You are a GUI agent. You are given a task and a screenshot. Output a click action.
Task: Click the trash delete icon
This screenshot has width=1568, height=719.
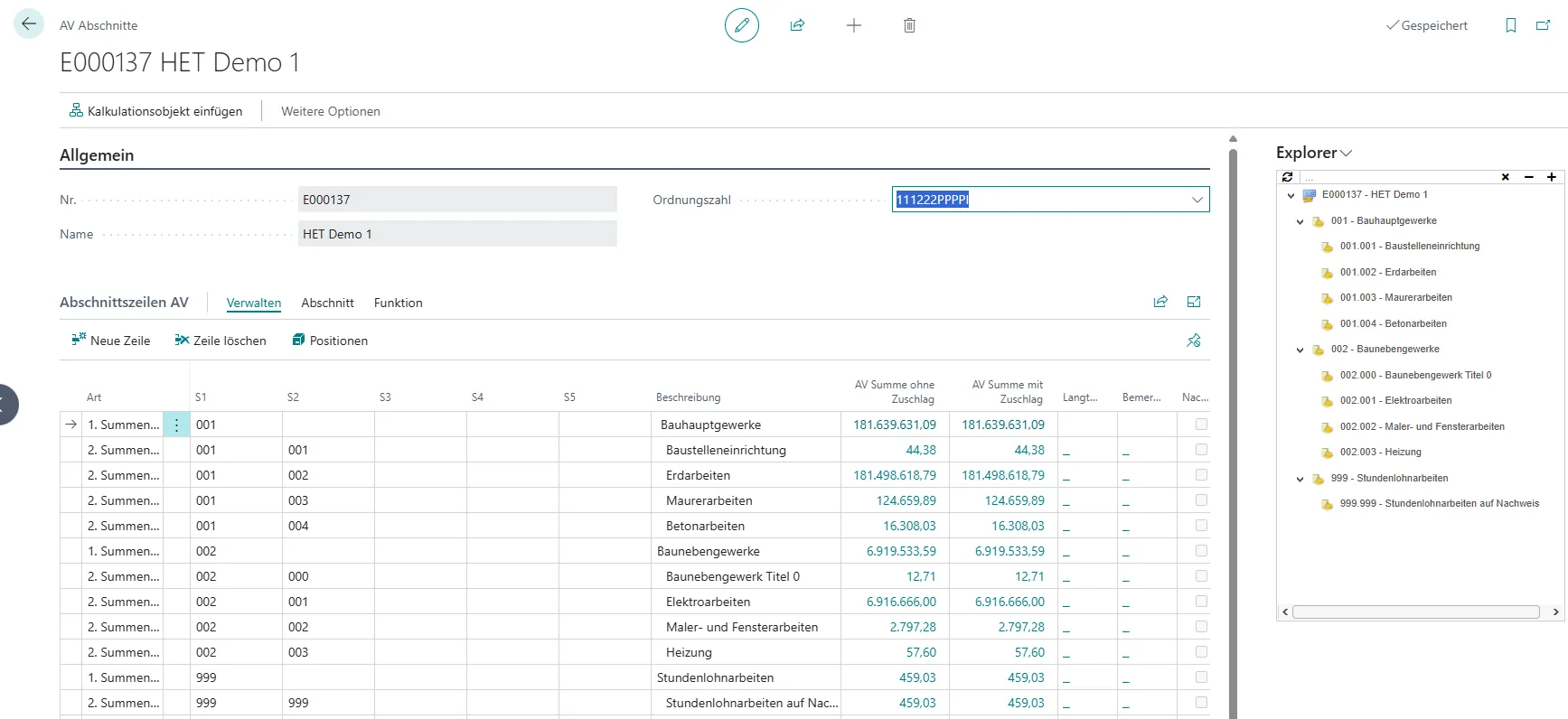coord(909,25)
